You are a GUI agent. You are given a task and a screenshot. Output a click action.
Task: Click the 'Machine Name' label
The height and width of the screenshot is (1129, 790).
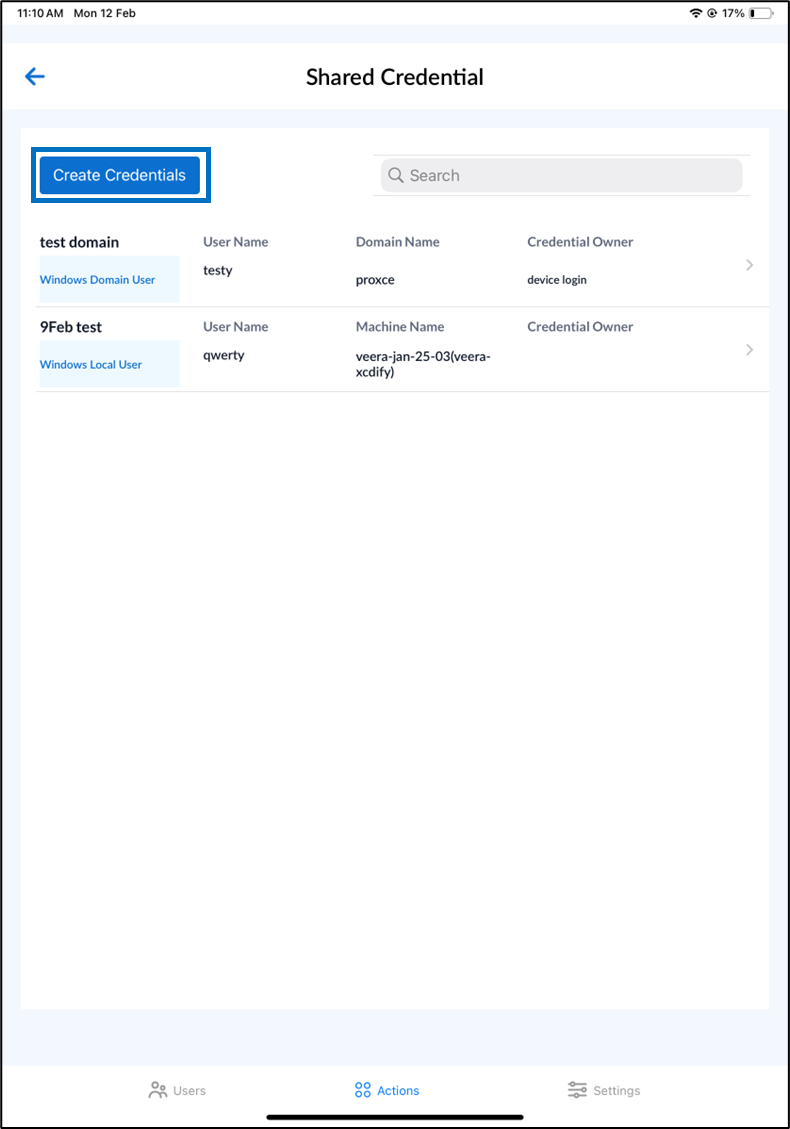pyautogui.click(x=400, y=327)
